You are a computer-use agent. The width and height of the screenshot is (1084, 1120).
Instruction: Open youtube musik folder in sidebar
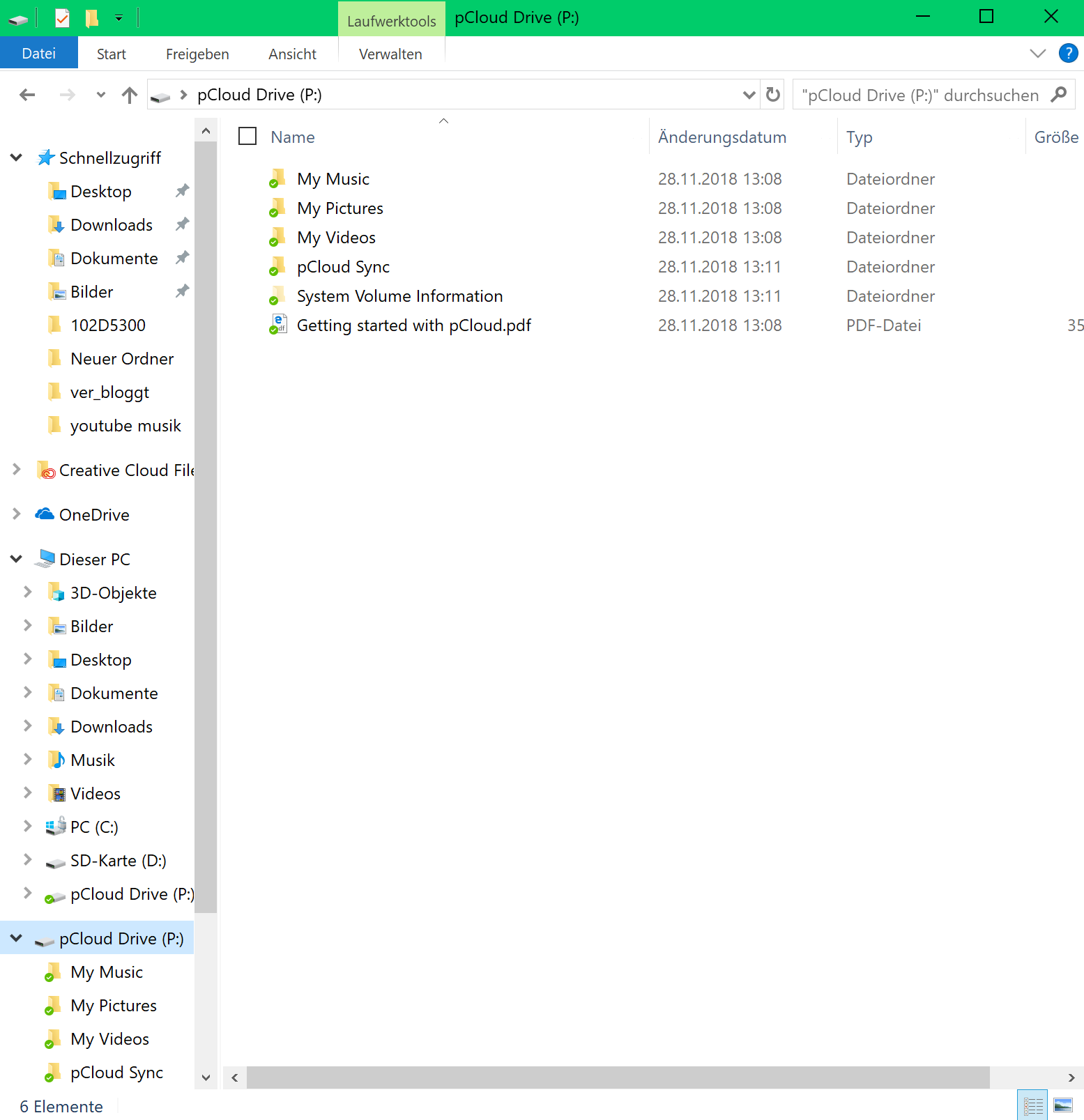125,426
